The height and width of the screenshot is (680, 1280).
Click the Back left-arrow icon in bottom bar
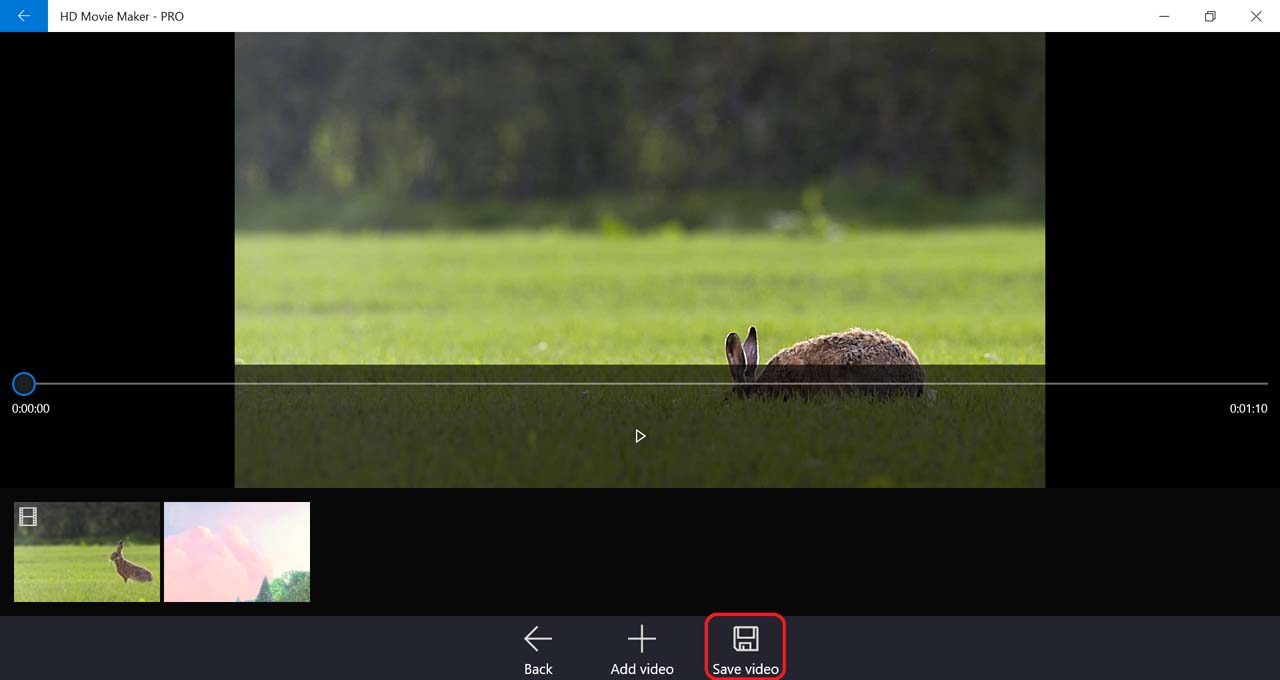click(538, 638)
